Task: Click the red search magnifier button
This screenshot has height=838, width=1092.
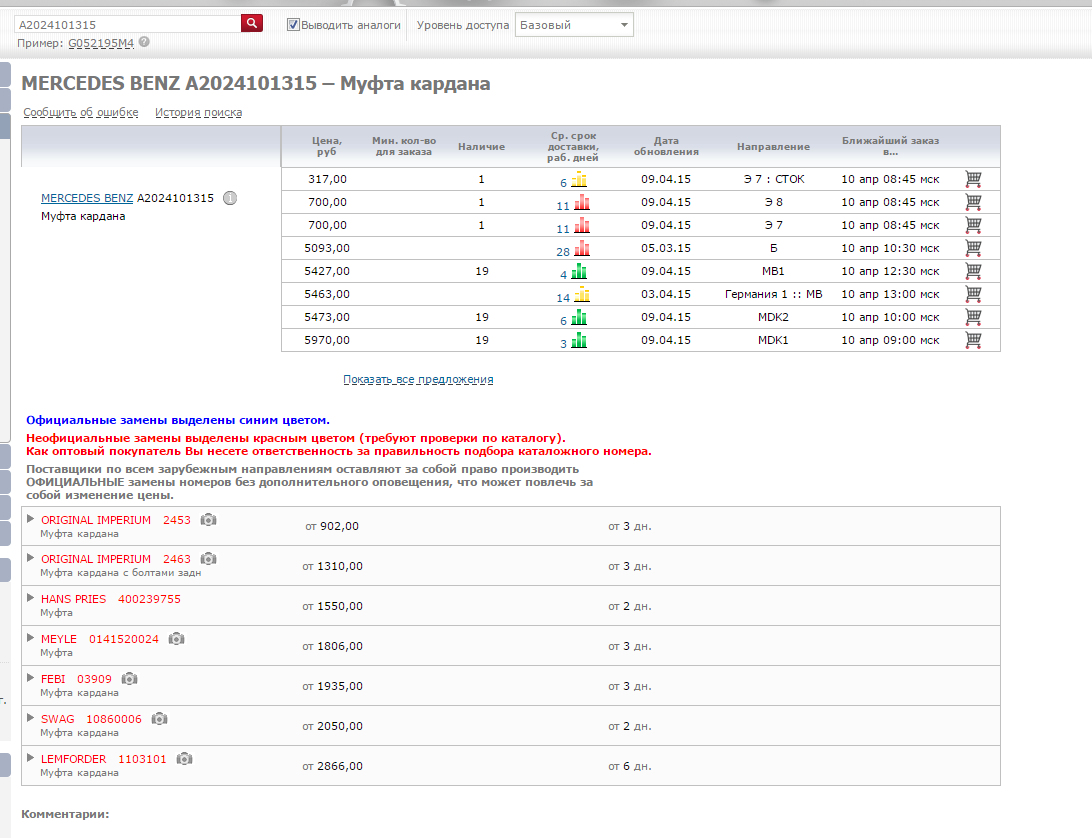Action: 252,22
